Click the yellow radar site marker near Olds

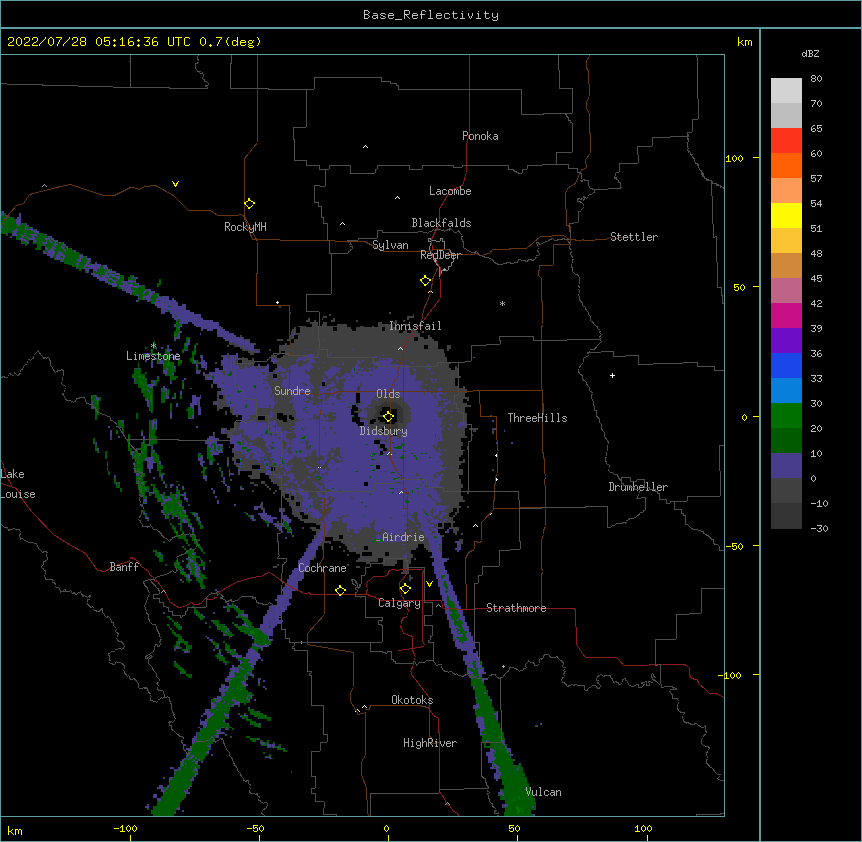click(388, 417)
